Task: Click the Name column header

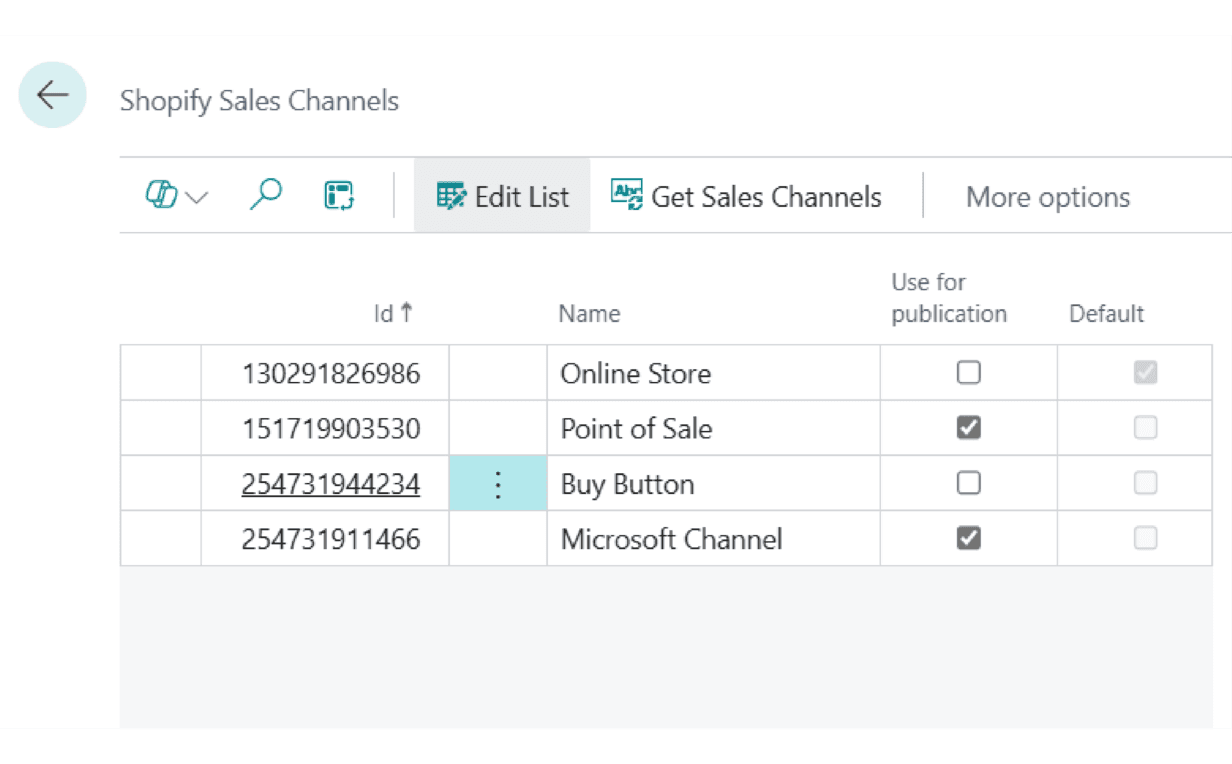Action: coord(589,314)
